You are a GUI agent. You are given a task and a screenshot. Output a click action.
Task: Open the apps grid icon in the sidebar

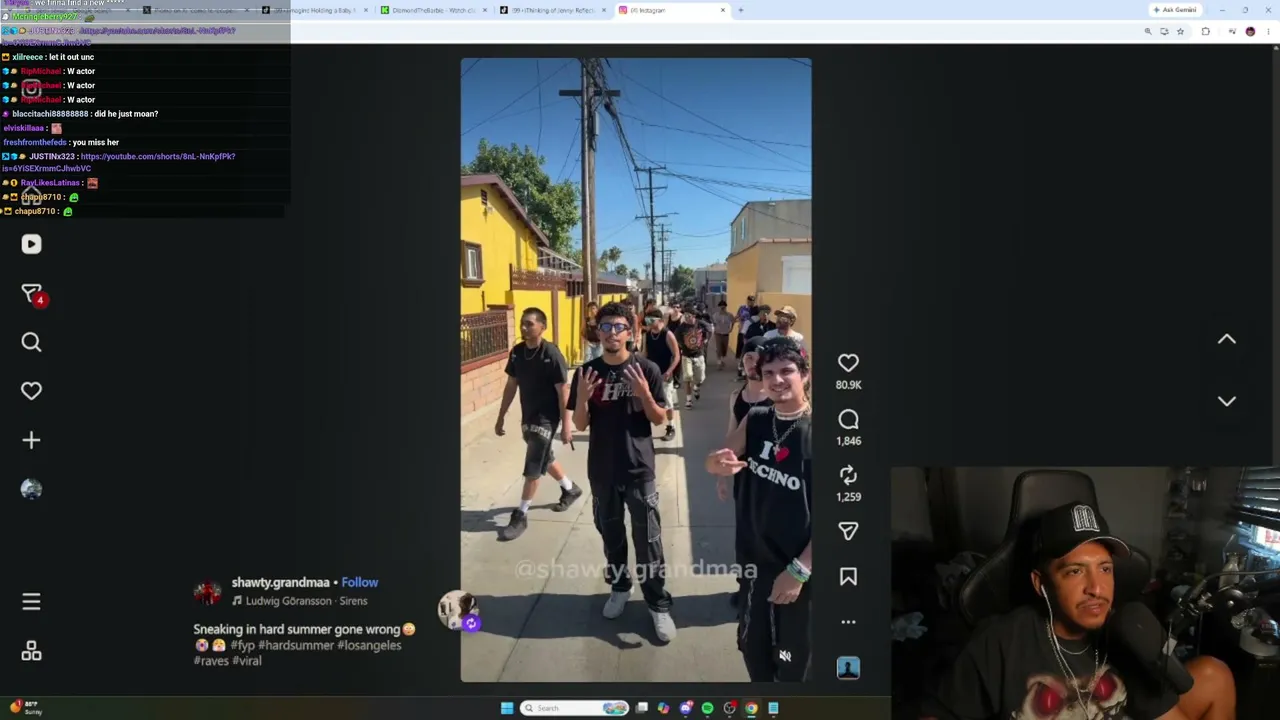click(x=31, y=651)
